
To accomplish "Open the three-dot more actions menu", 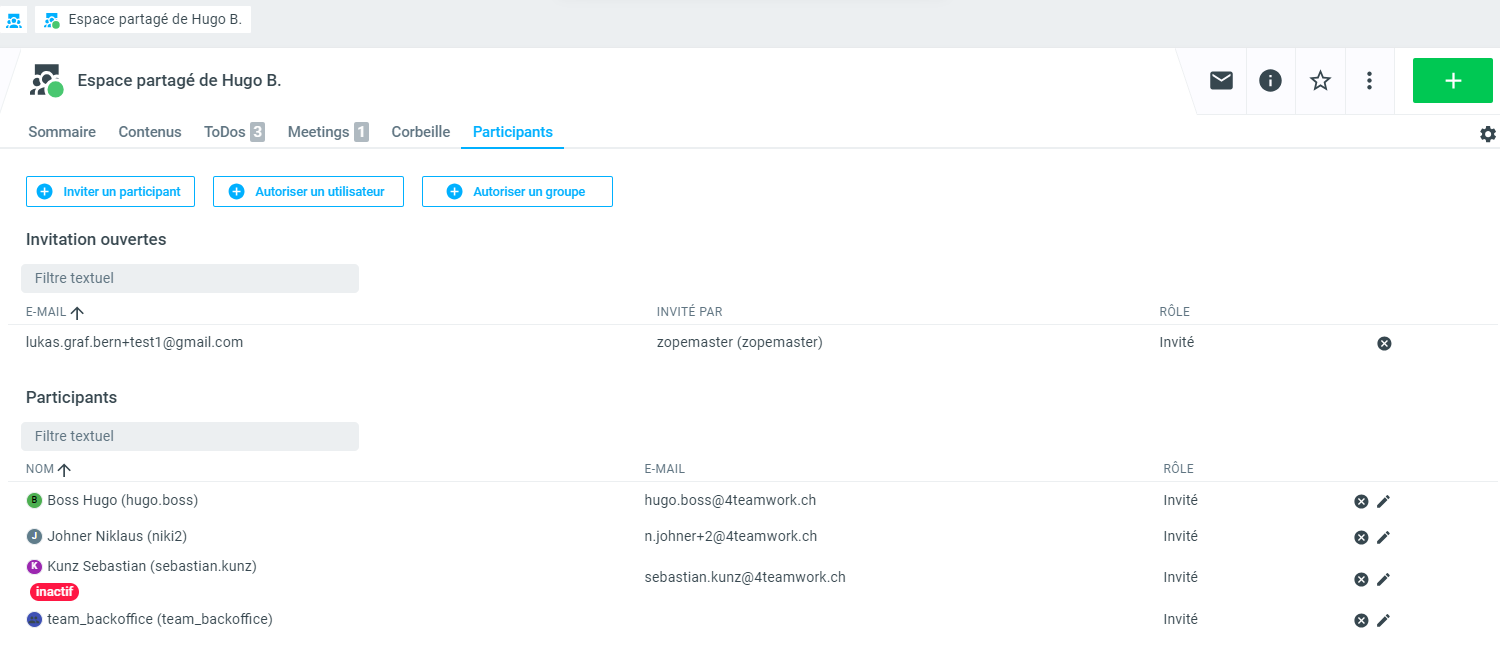I will (1369, 81).
